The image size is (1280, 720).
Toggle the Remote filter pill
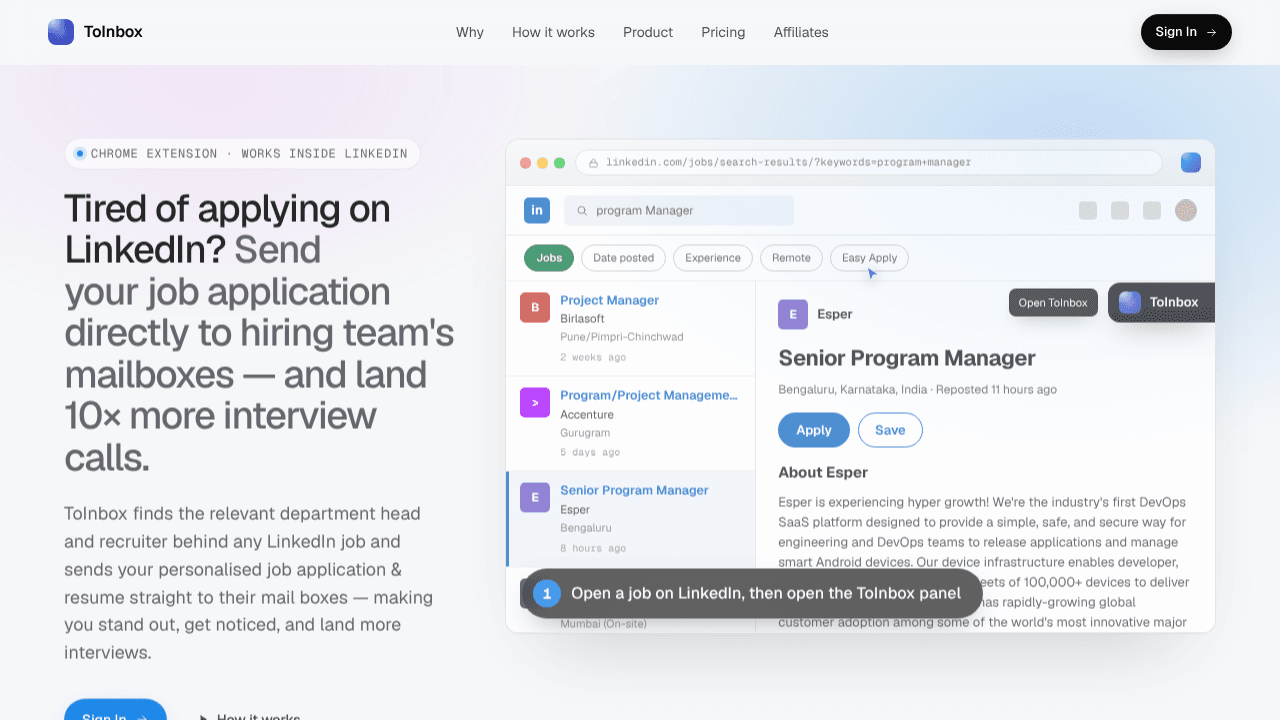click(791, 258)
